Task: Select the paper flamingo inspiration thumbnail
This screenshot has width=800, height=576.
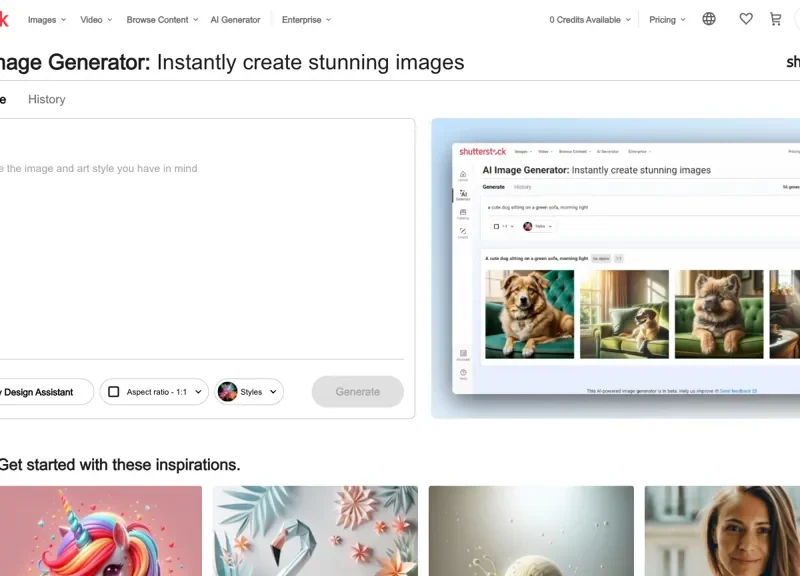Action: [315, 531]
